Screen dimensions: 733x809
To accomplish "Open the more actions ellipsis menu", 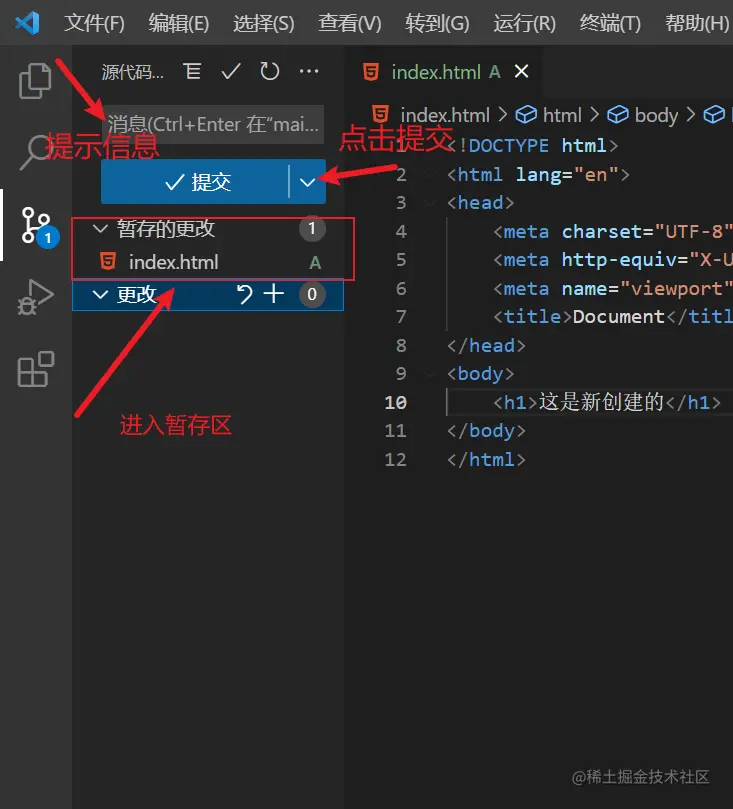I will pos(309,71).
